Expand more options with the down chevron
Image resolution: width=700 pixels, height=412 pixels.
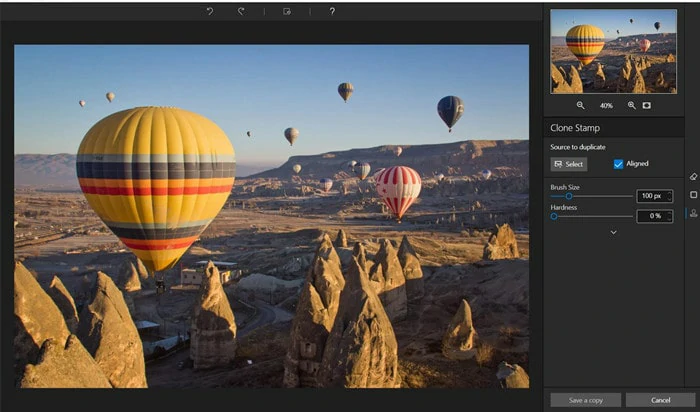(613, 233)
